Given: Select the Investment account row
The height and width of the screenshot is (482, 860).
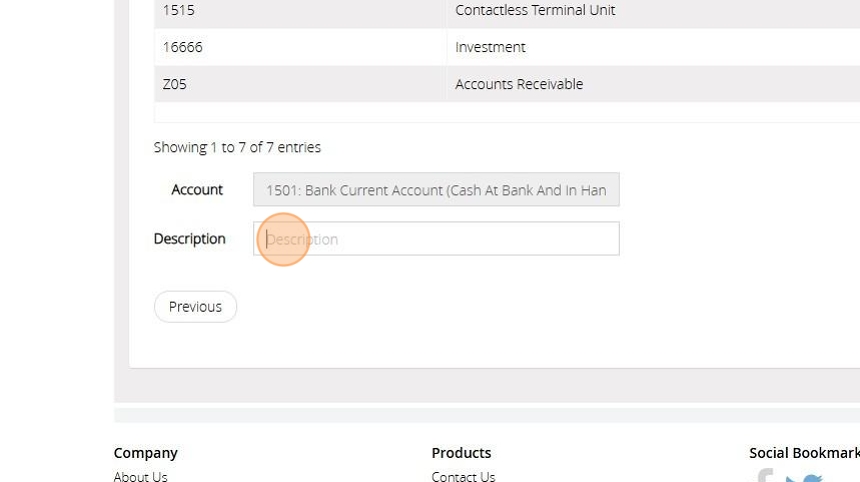Looking at the screenshot, I should (490, 47).
